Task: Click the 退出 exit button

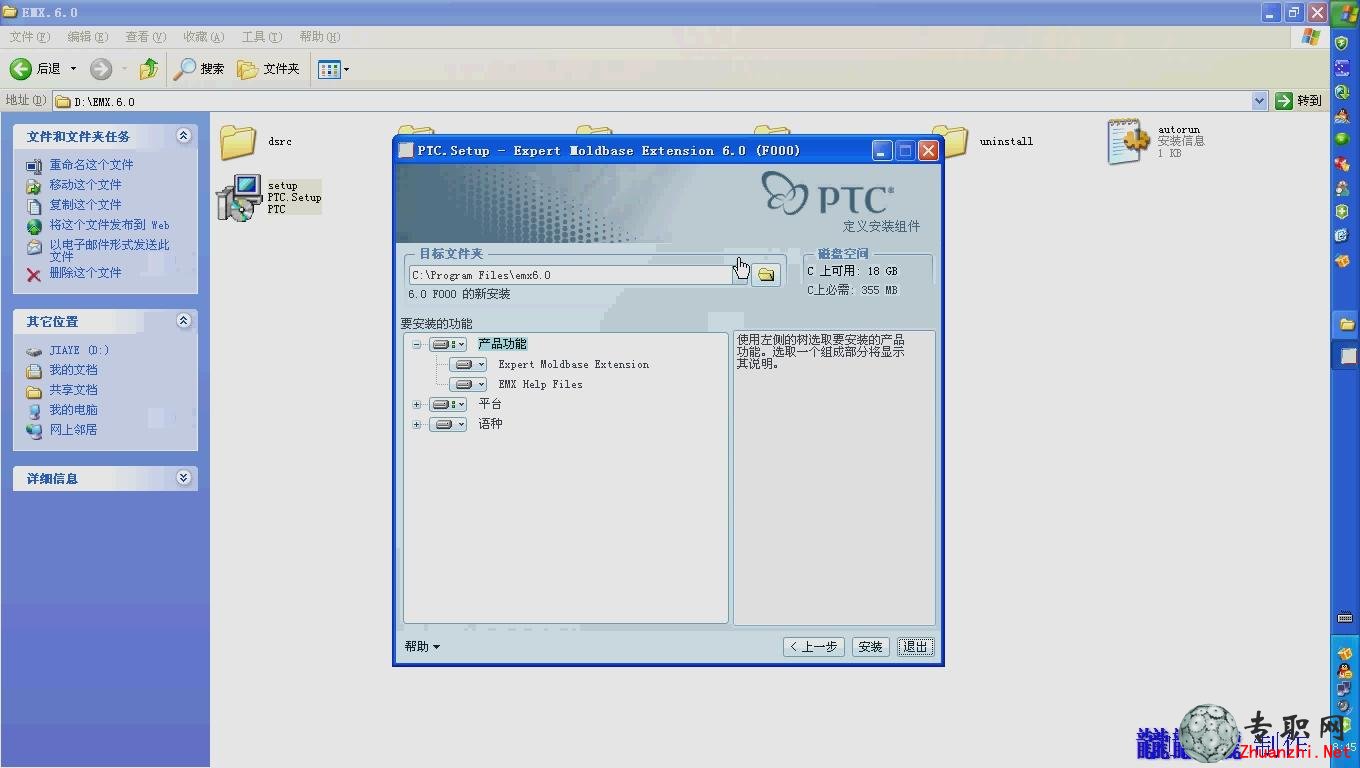Action: point(915,647)
